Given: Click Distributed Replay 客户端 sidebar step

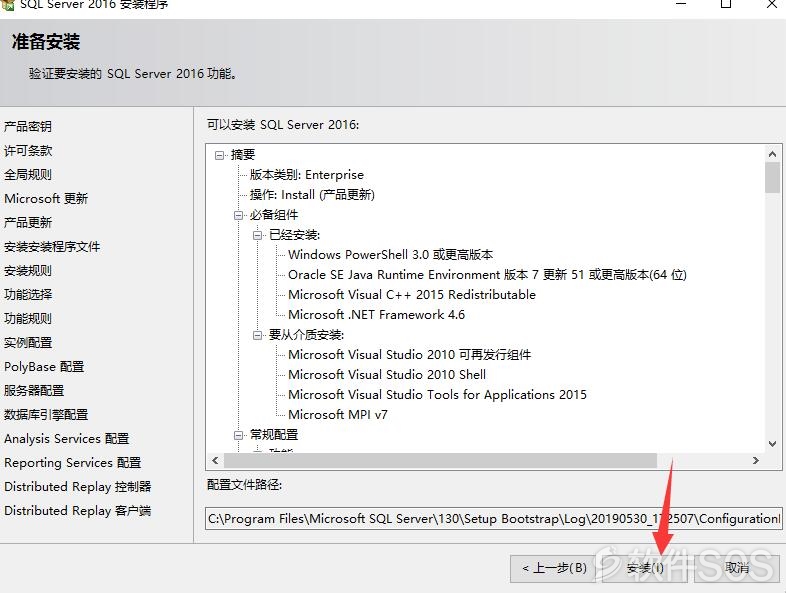Looking at the screenshot, I should (x=78, y=511).
